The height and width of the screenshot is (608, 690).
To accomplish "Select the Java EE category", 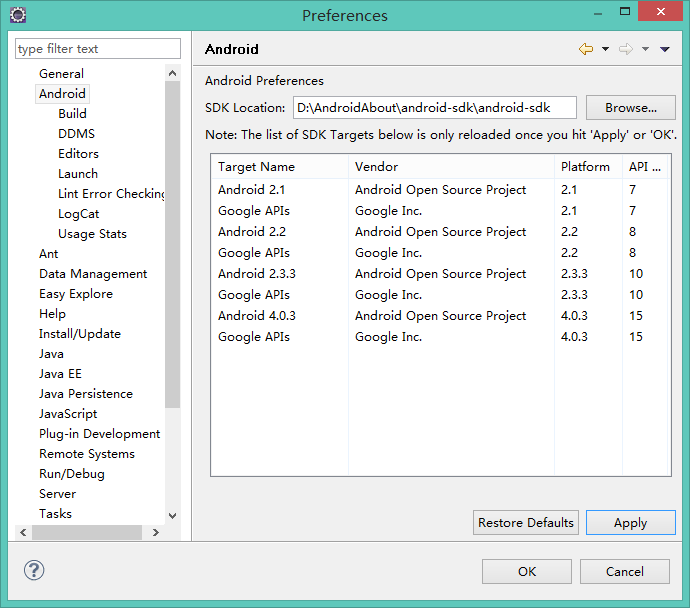I will pyautogui.click(x=60, y=374).
